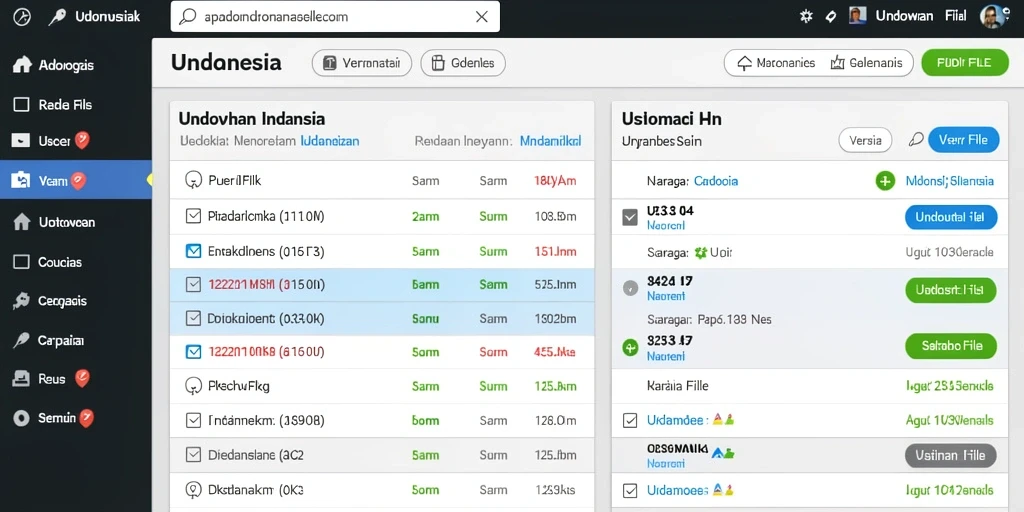
Task: Toggle checkbox for Piradarlcmka (1110M)
Action: coord(193,216)
